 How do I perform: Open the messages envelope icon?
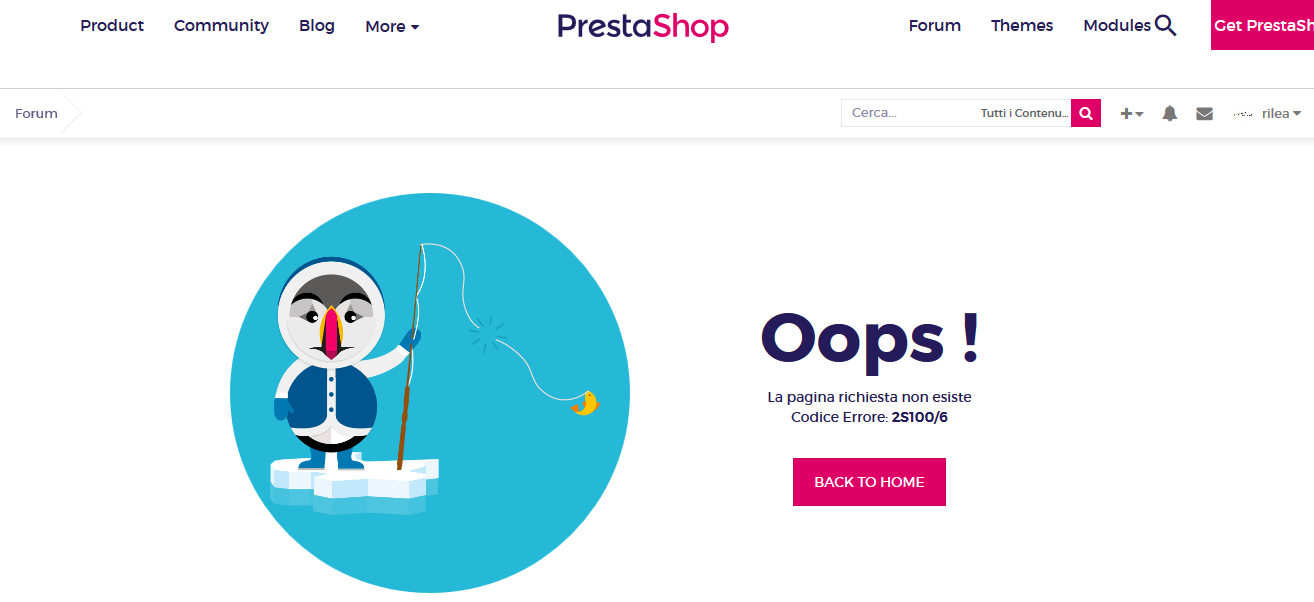pyautogui.click(x=1204, y=113)
